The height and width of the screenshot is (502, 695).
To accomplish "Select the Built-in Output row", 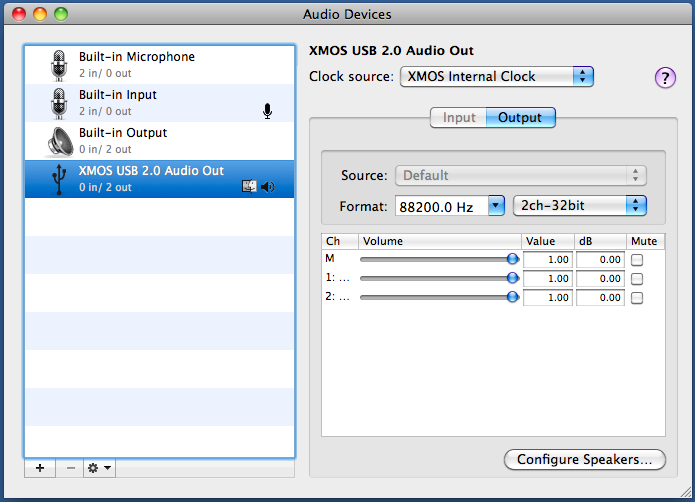I will pyautogui.click(x=160, y=141).
